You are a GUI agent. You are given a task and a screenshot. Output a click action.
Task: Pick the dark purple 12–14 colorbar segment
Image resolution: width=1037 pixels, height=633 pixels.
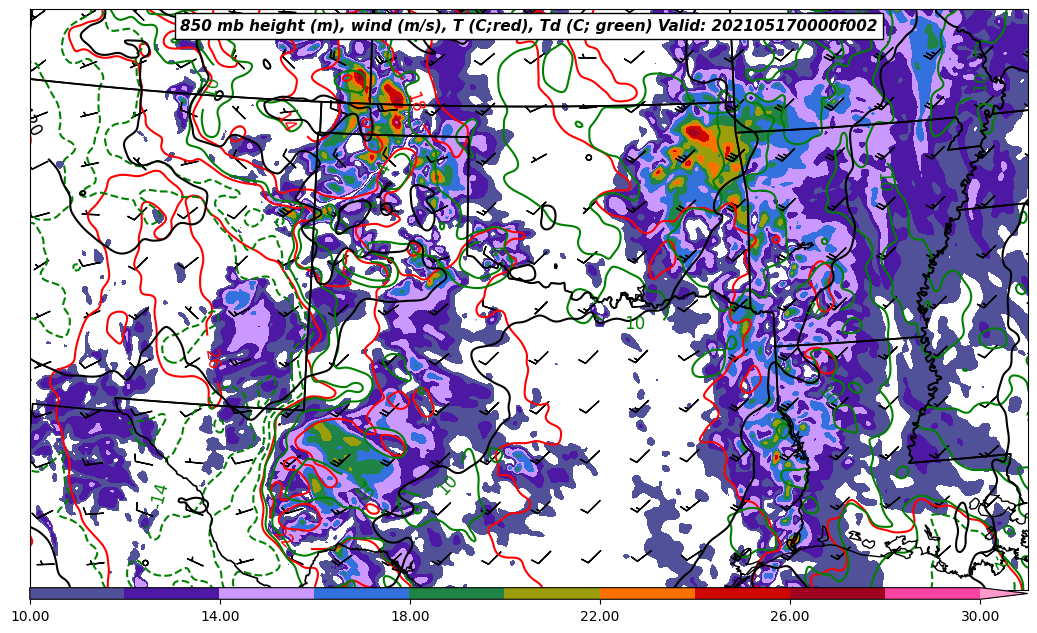tap(172, 593)
